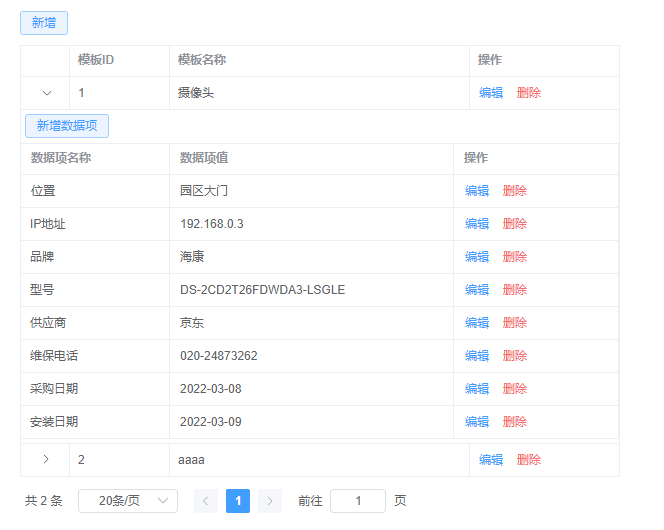Delete the 采购日期 data item
Image resolution: width=664 pixels, height=530 pixels.
pos(515,389)
